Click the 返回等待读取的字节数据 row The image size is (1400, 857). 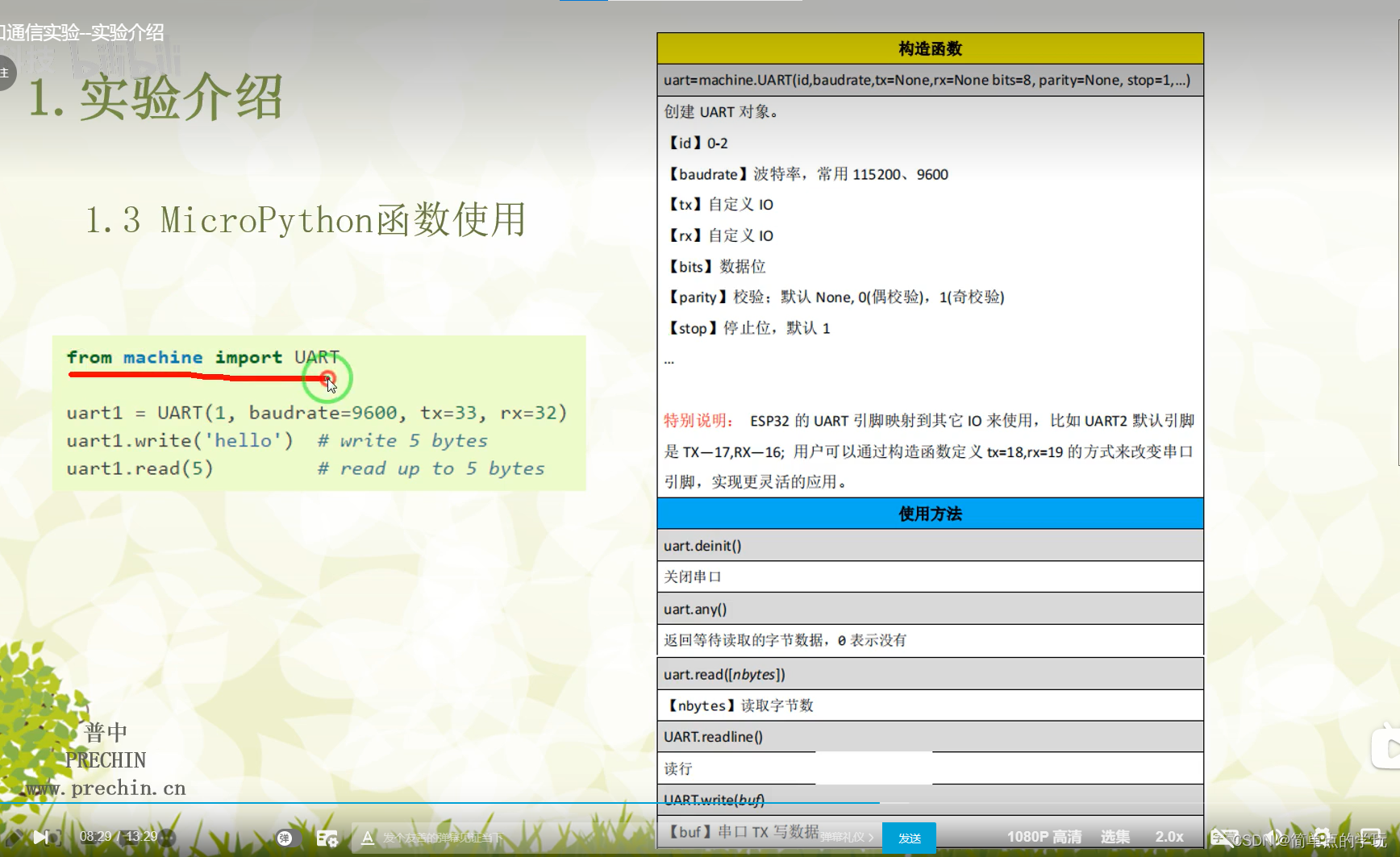(x=931, y=640)
